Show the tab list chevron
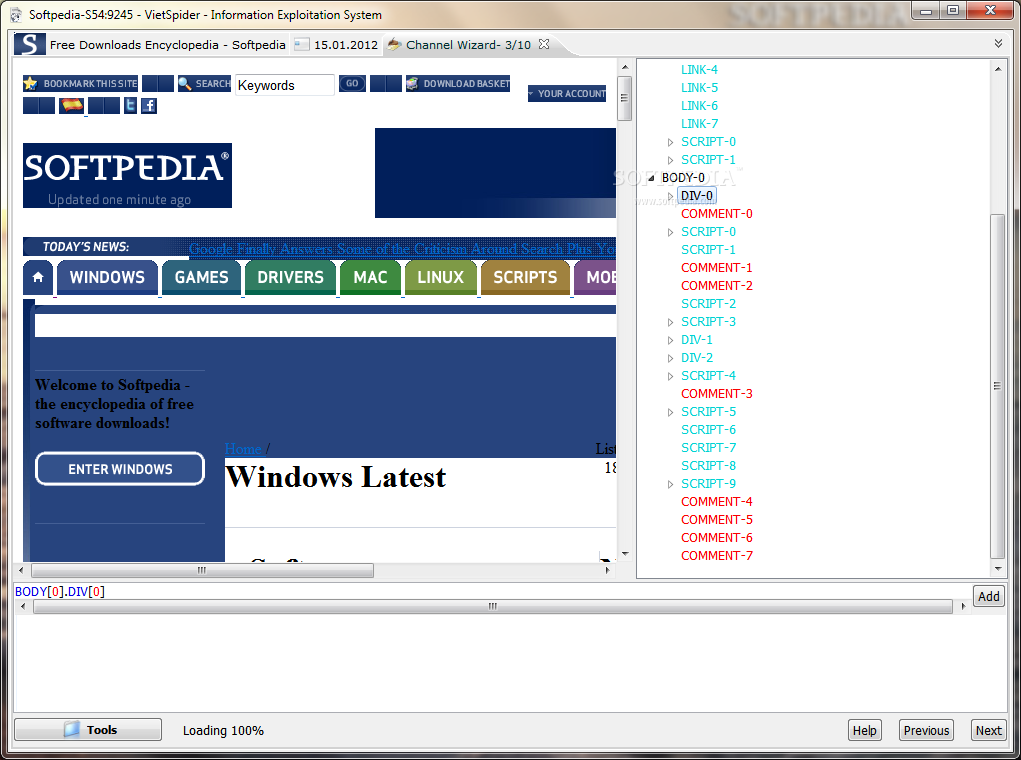 [x=998, y=44]
